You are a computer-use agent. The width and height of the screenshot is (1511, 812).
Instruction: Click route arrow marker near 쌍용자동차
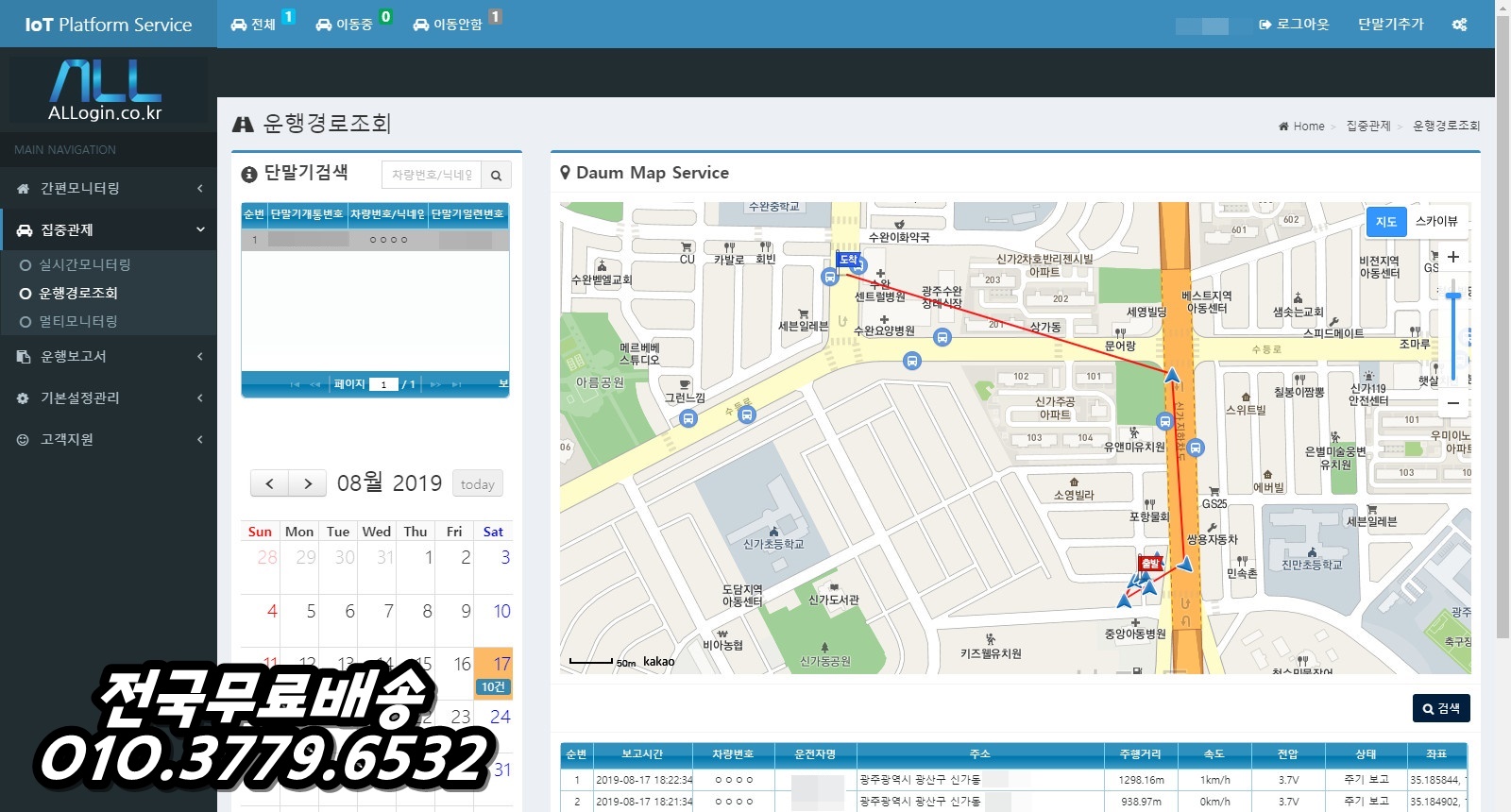[1184, 565]
